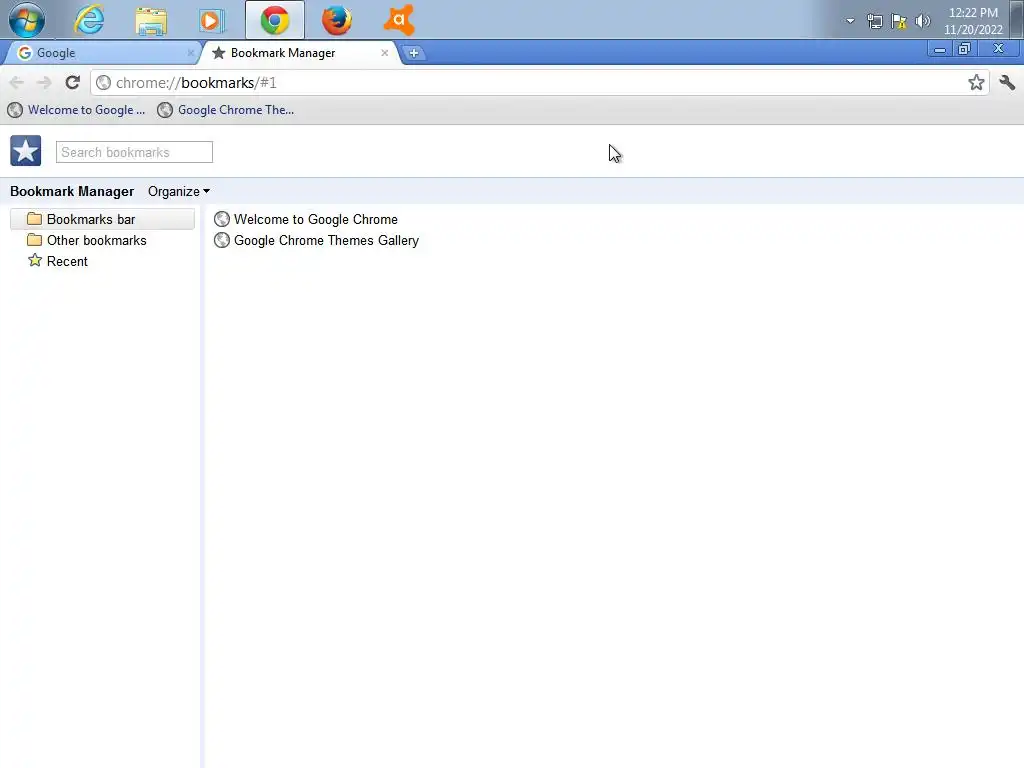Open the Action Center flag icon
Image resolution: width=1024 pixels, height=768 pixels.
point(899,22)
